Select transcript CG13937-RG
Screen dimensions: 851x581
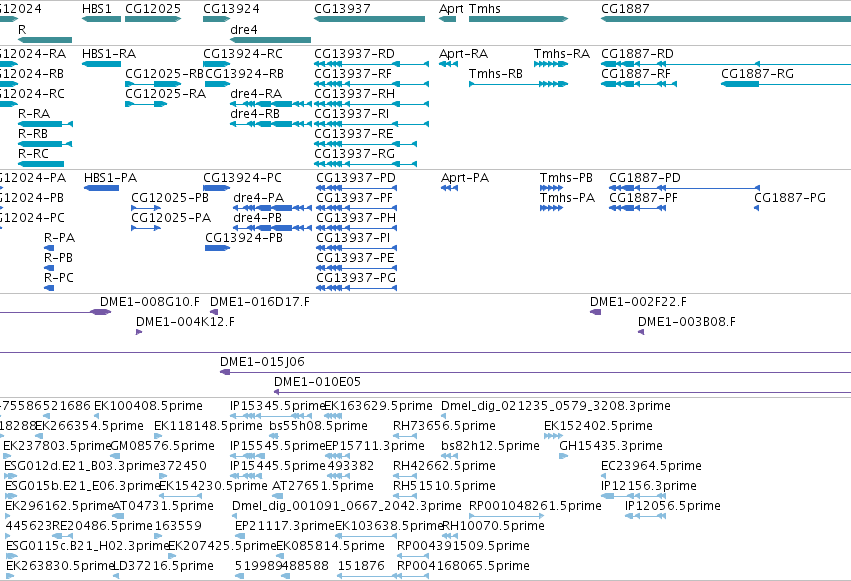pyautogui.click(x=366, y=164)
